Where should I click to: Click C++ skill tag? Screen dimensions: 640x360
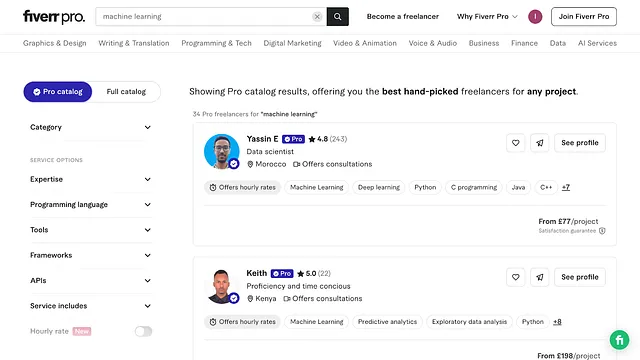click(x=546, y=187)
